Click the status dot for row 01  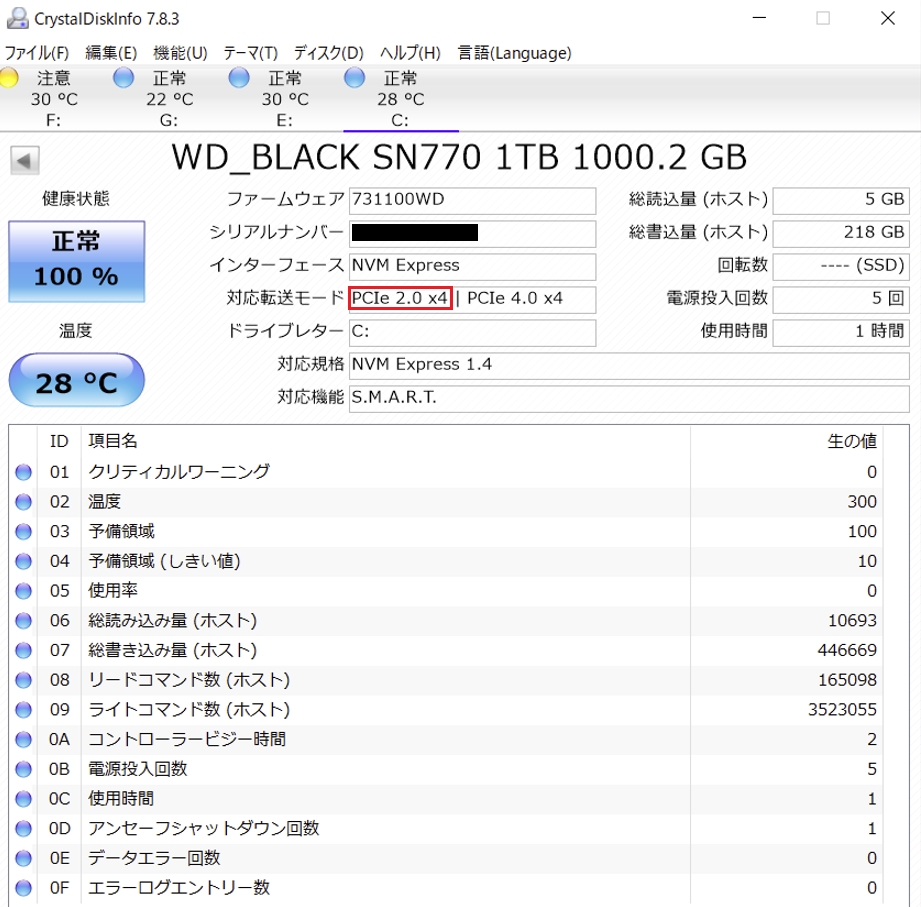pyautogui.click(x=23, y=472)
